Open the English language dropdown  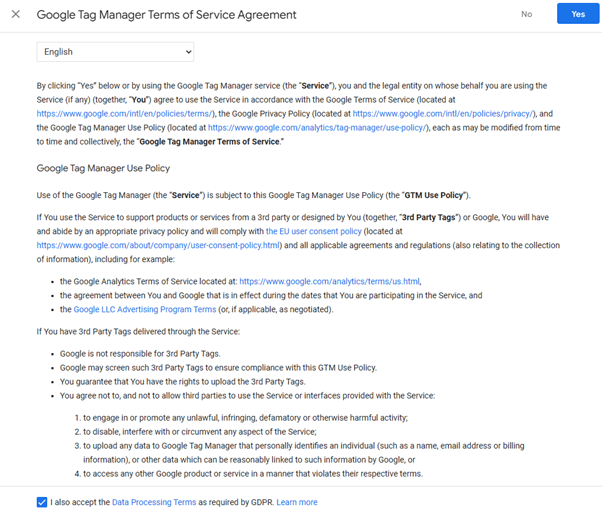(x=115, y=52)
